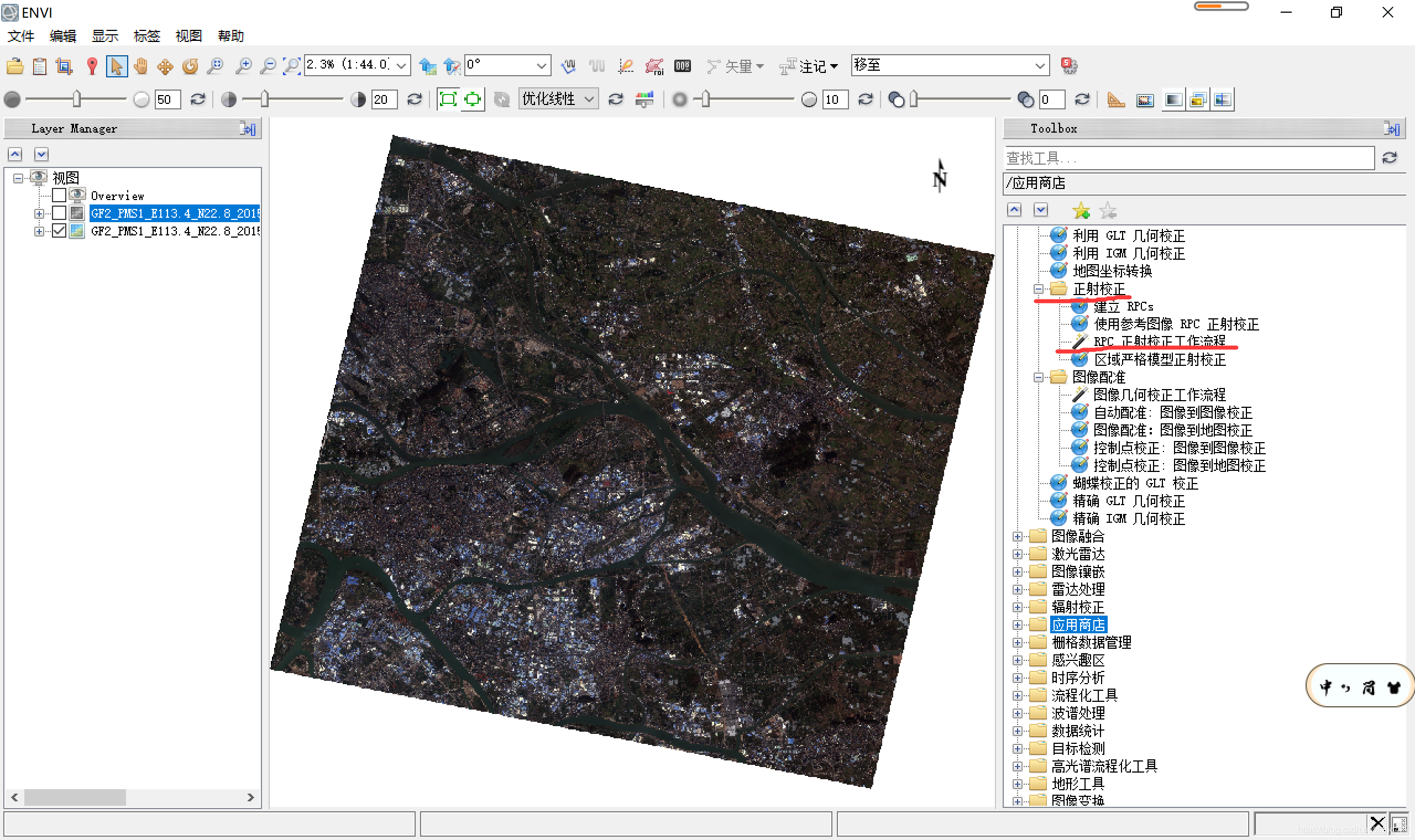Open the 显示 menu
The image size is (1415, 840).
[104, 36]
